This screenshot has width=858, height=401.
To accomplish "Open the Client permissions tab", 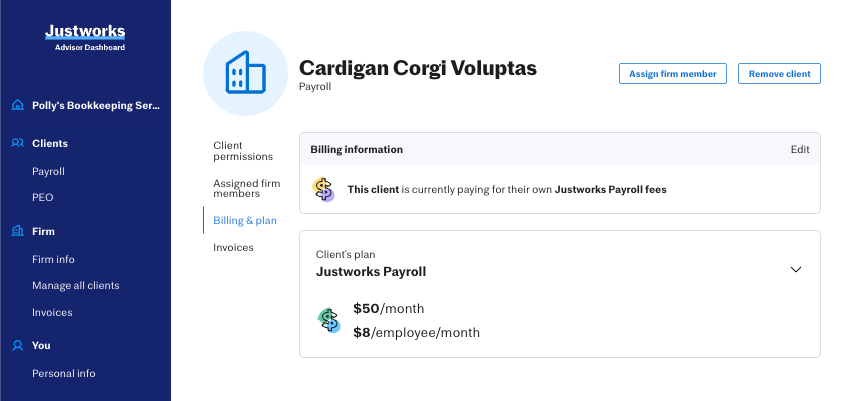I will click(242, 151).
